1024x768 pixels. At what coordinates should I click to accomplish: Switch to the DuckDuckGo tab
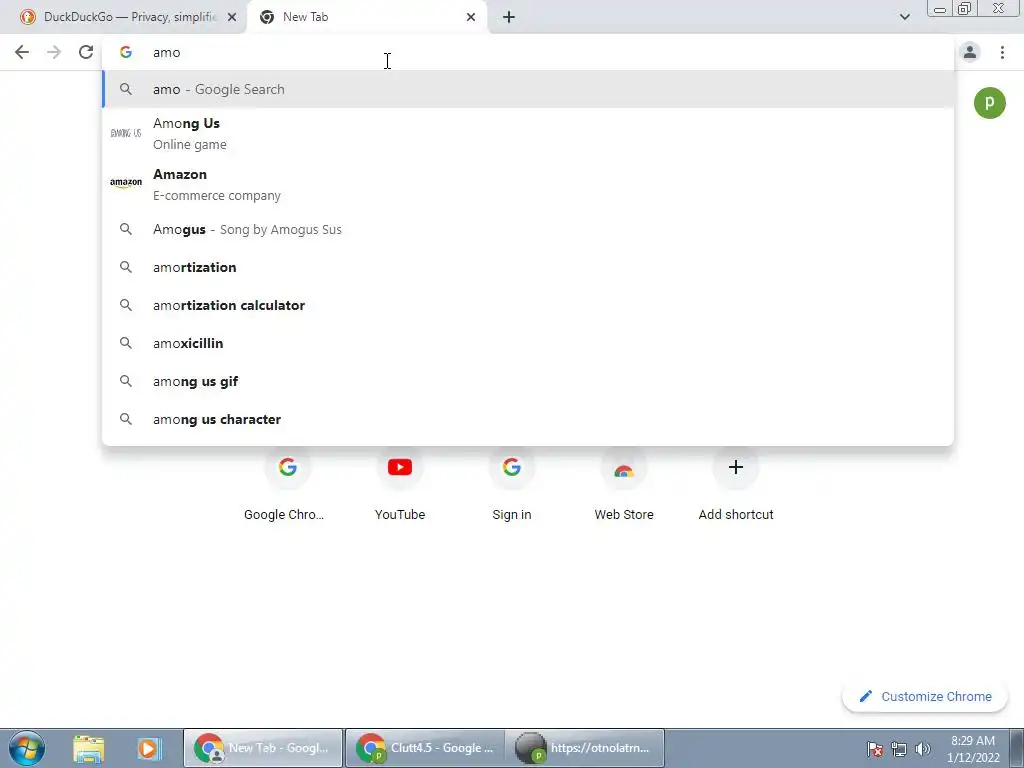pyautogui.click(x=128, y=17)
